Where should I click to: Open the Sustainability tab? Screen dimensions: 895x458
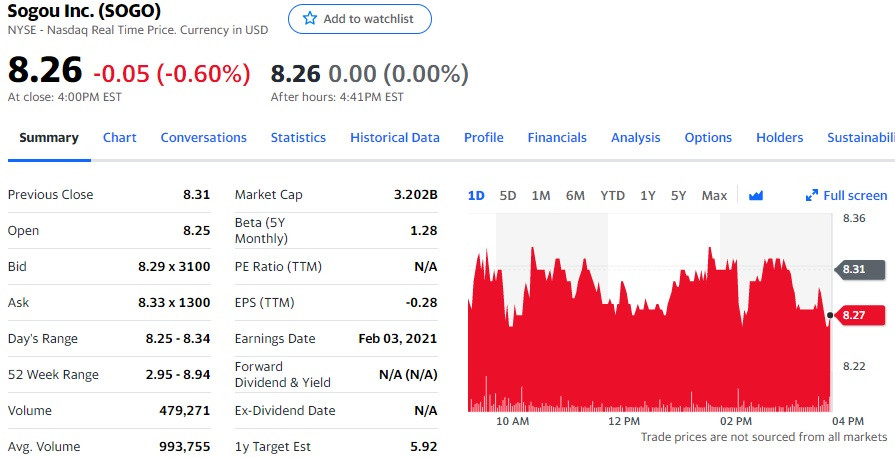pyautogui.click(x=861, y=138)
